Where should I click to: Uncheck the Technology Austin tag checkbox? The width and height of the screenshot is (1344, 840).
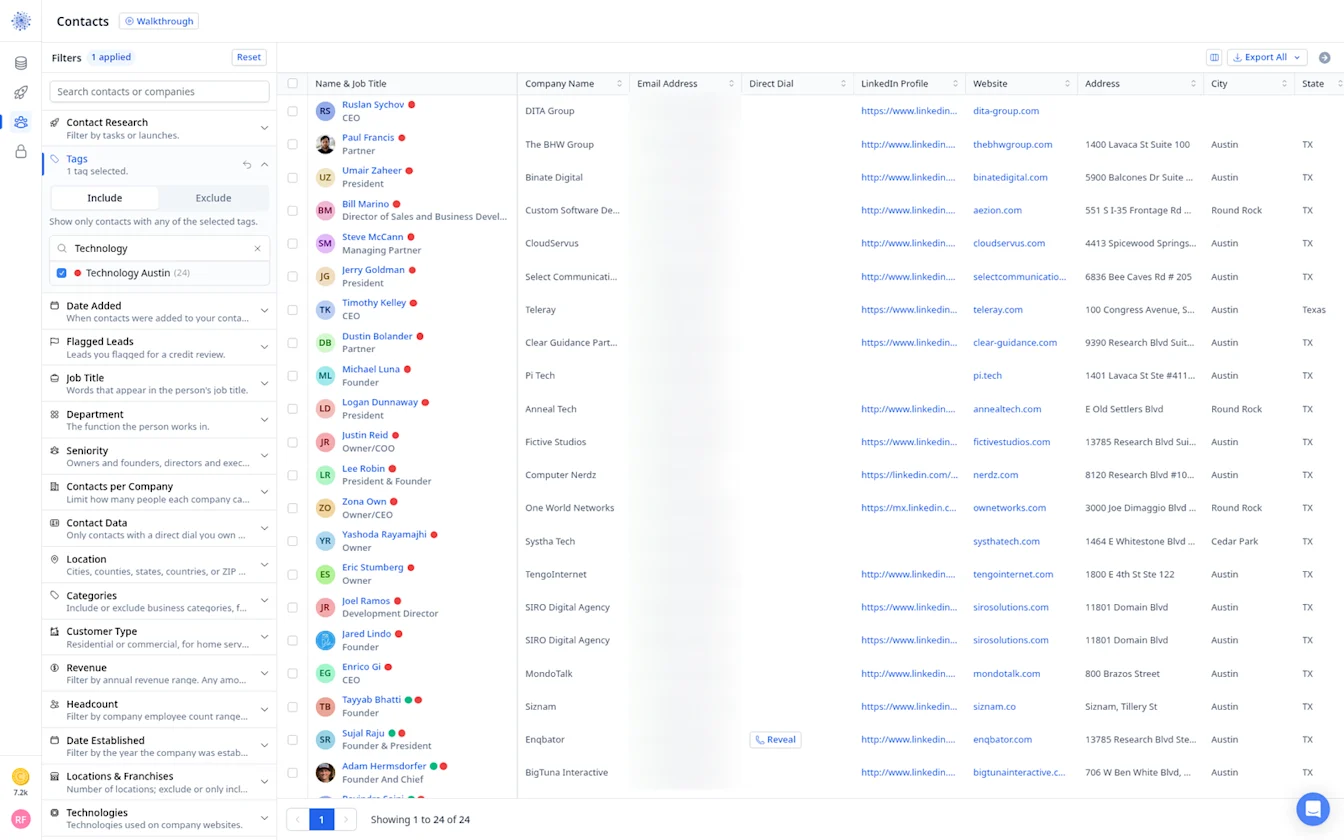tap(62, 273)
